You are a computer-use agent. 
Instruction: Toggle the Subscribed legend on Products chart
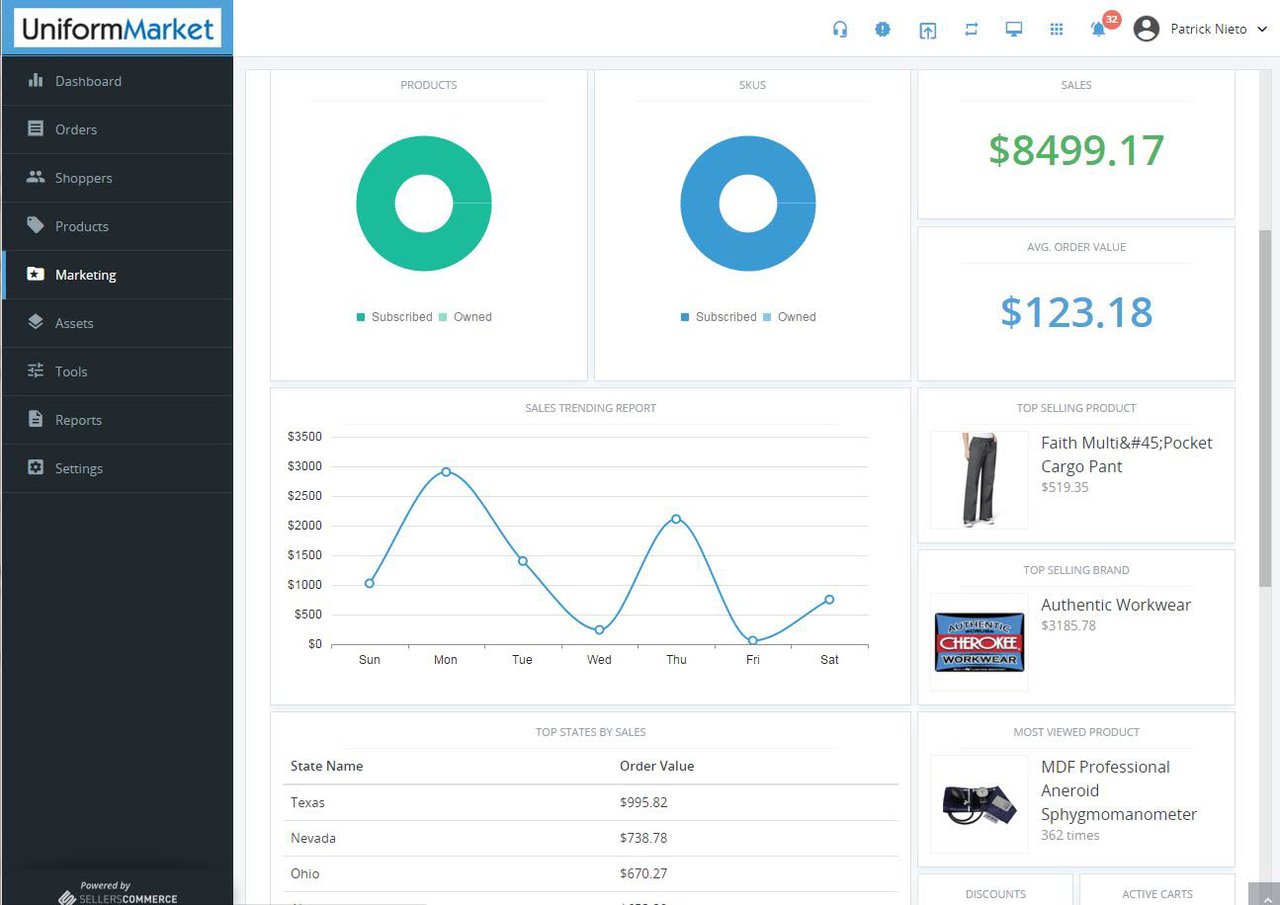pyautogui.click(x=394, y=316)
